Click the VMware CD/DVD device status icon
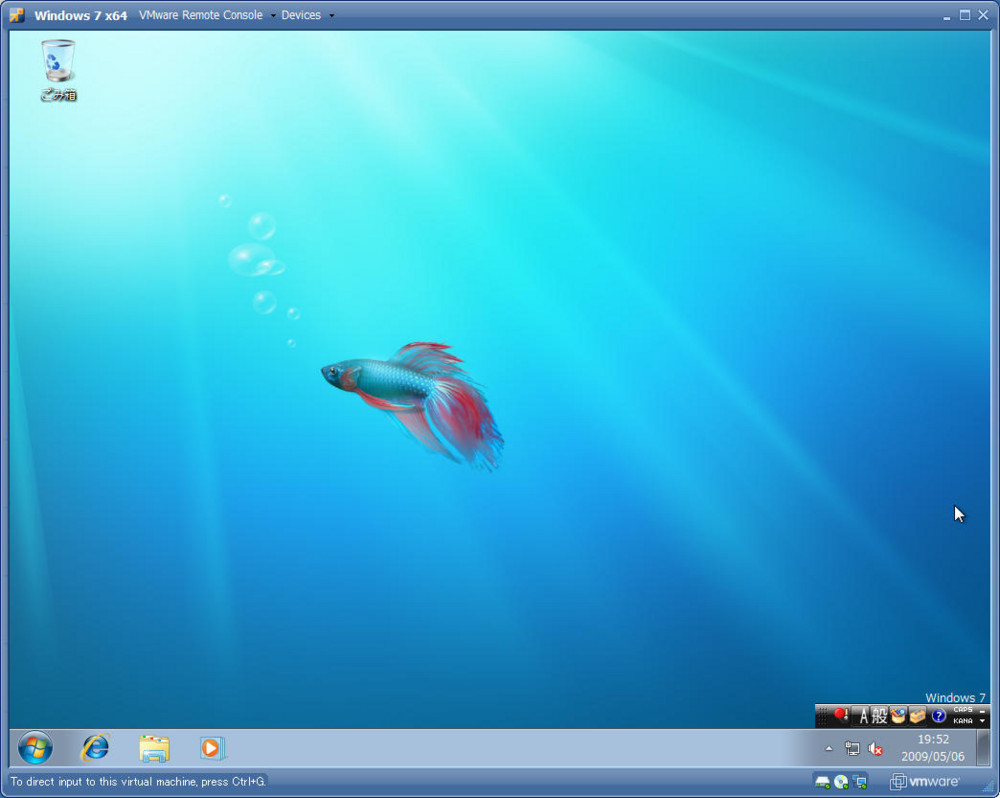1000x798 pixels. pyautogui.click(x=840, y=781)
